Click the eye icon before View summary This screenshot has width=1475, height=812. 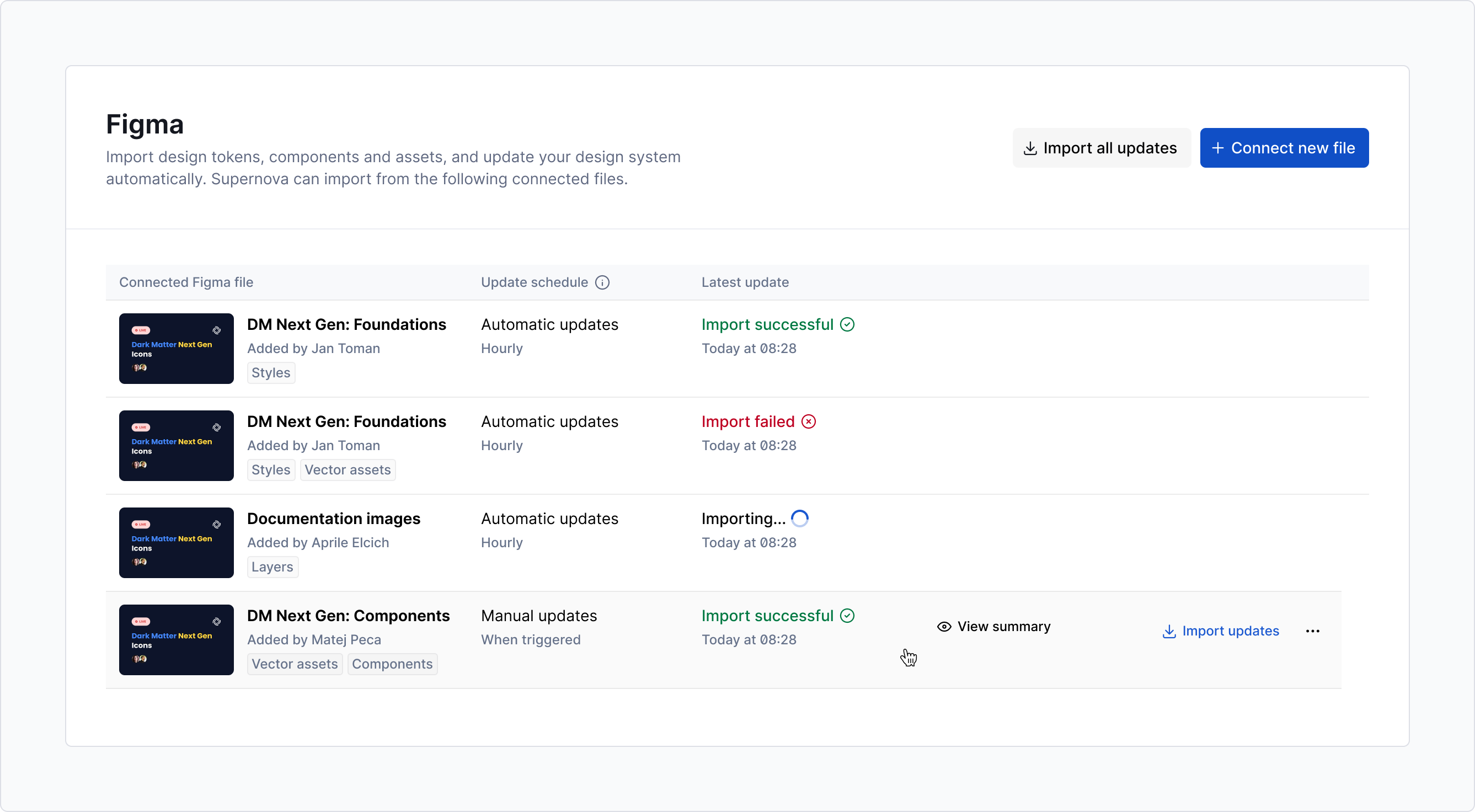click(944, 626)
